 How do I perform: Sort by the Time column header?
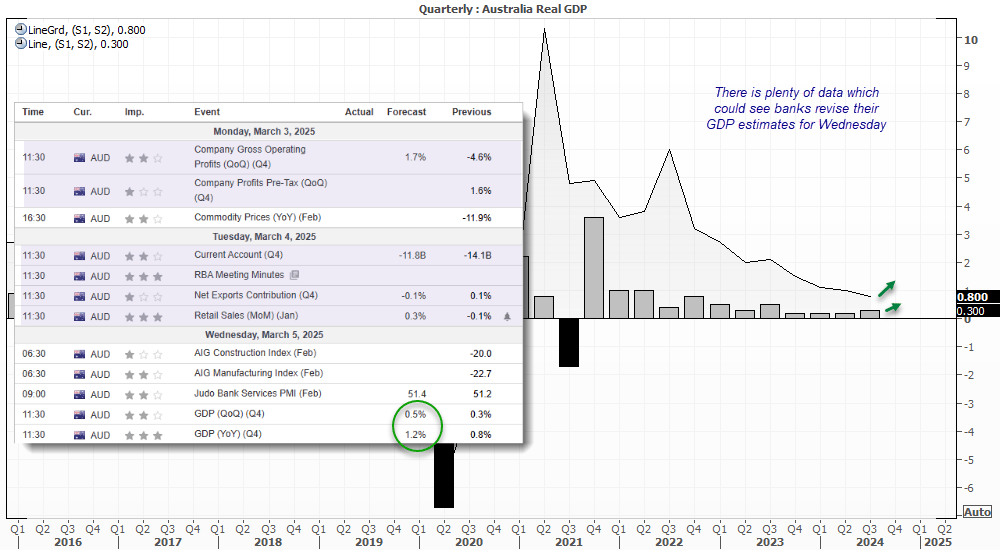click(33, 112)
